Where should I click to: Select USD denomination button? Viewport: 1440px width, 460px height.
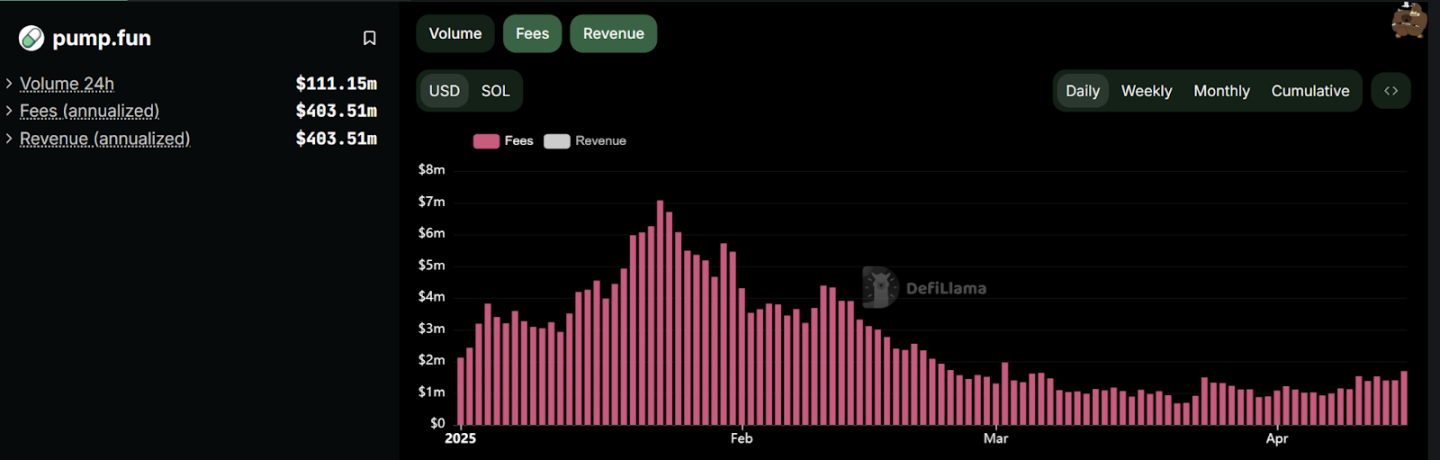pyautogui.click(x=444, y=91)
